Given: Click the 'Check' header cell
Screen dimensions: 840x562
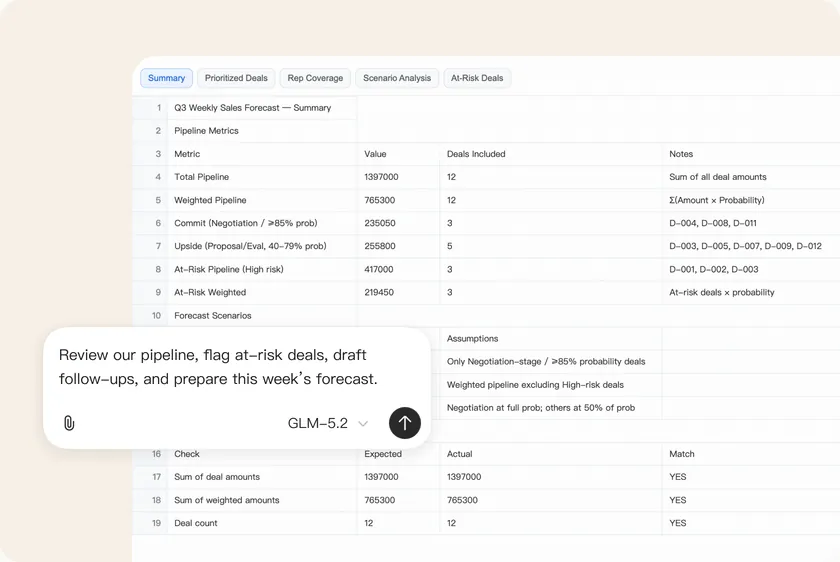Looking at the screenshot, I should (x=262, y=454).
